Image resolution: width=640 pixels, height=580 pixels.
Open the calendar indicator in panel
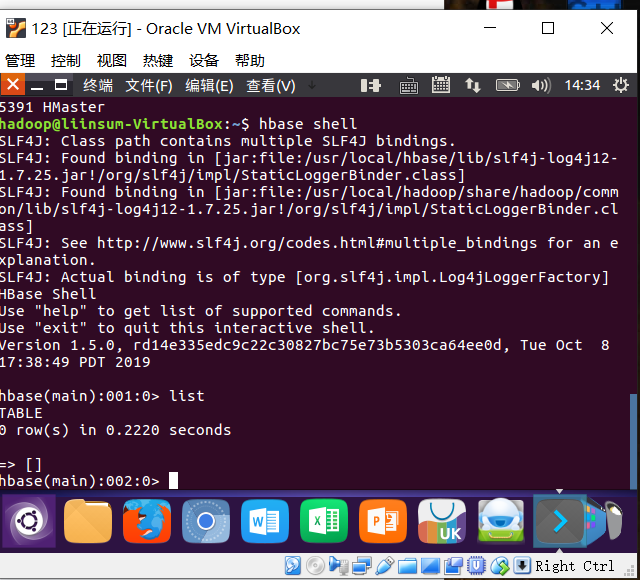pos(441,85)
